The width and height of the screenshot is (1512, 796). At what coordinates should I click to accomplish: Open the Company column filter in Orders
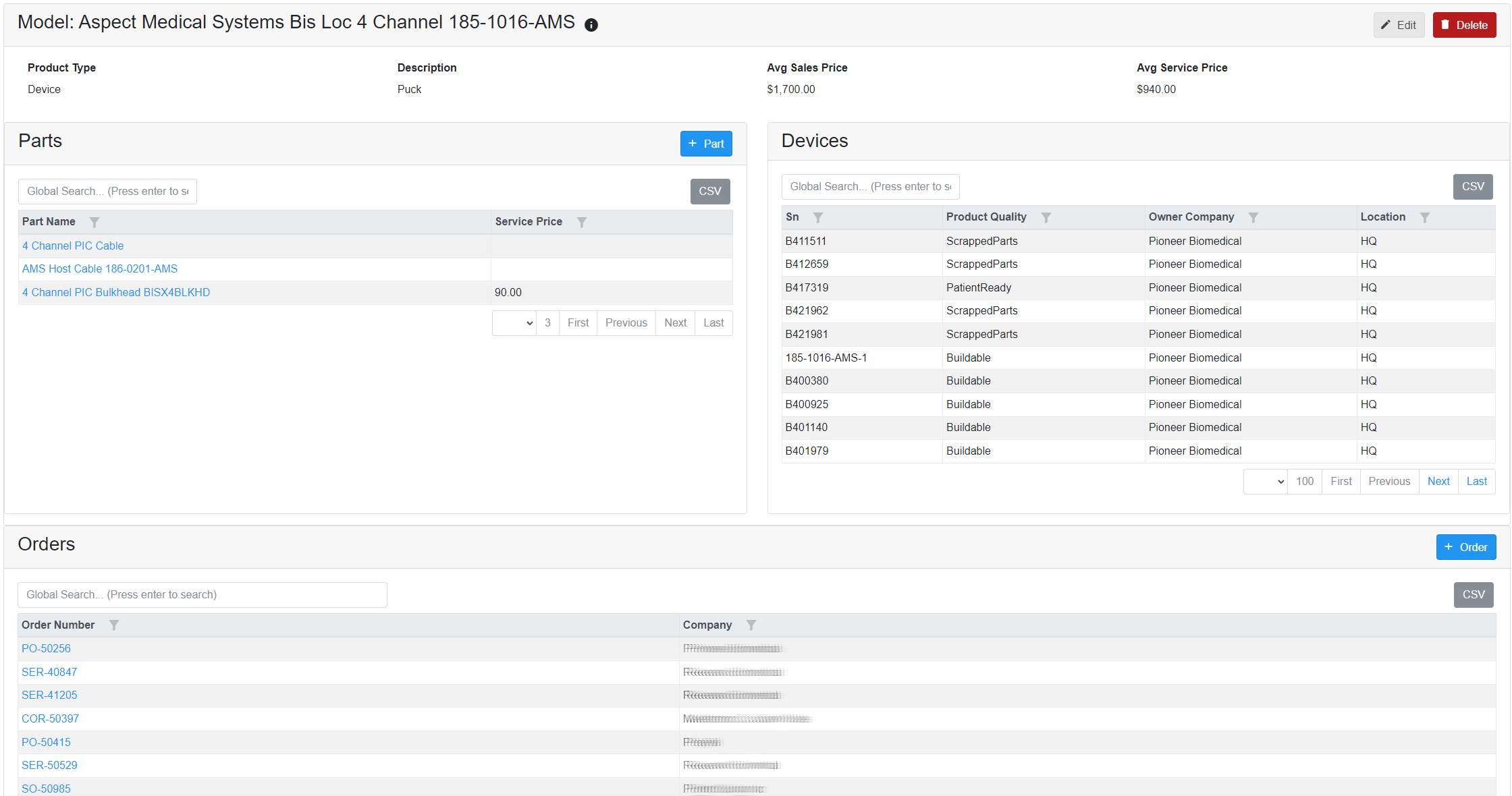click(x=751, y=625)
